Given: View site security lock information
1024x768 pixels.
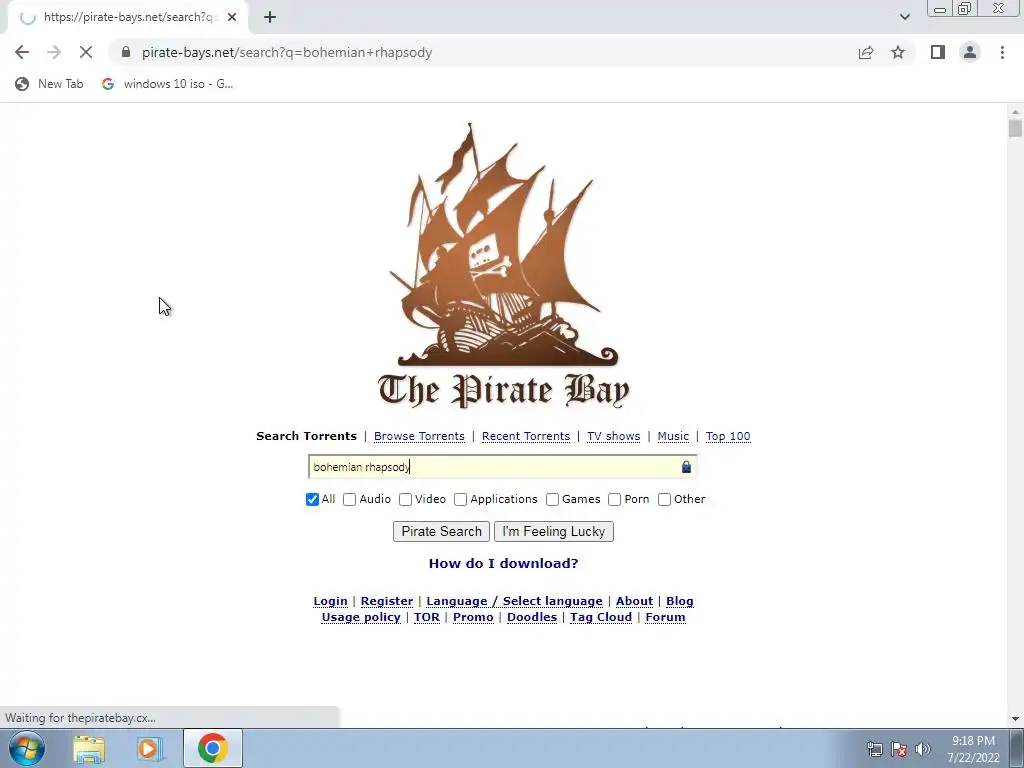Looking at the screenshot, I should pyautogui.click(x=126, y=52).
